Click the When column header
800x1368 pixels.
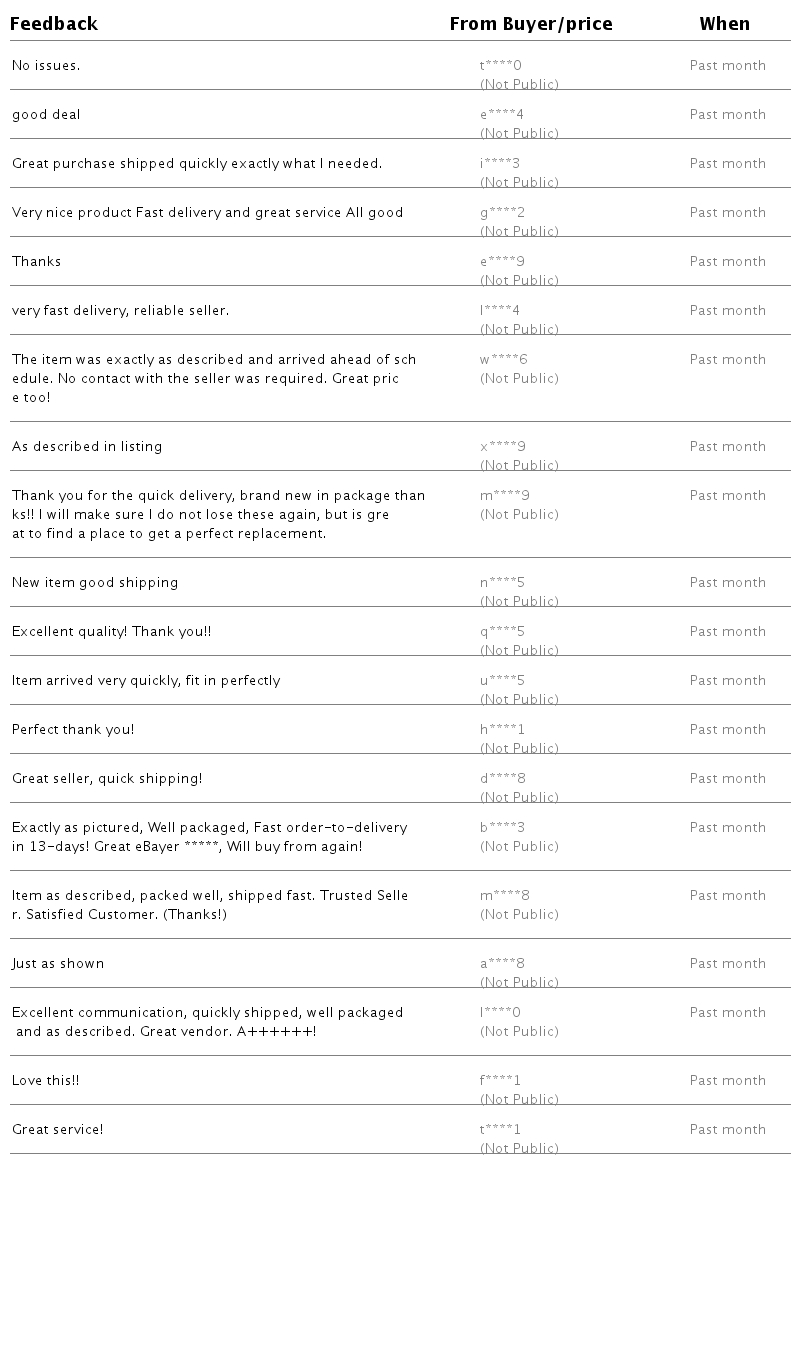point(724,24)
